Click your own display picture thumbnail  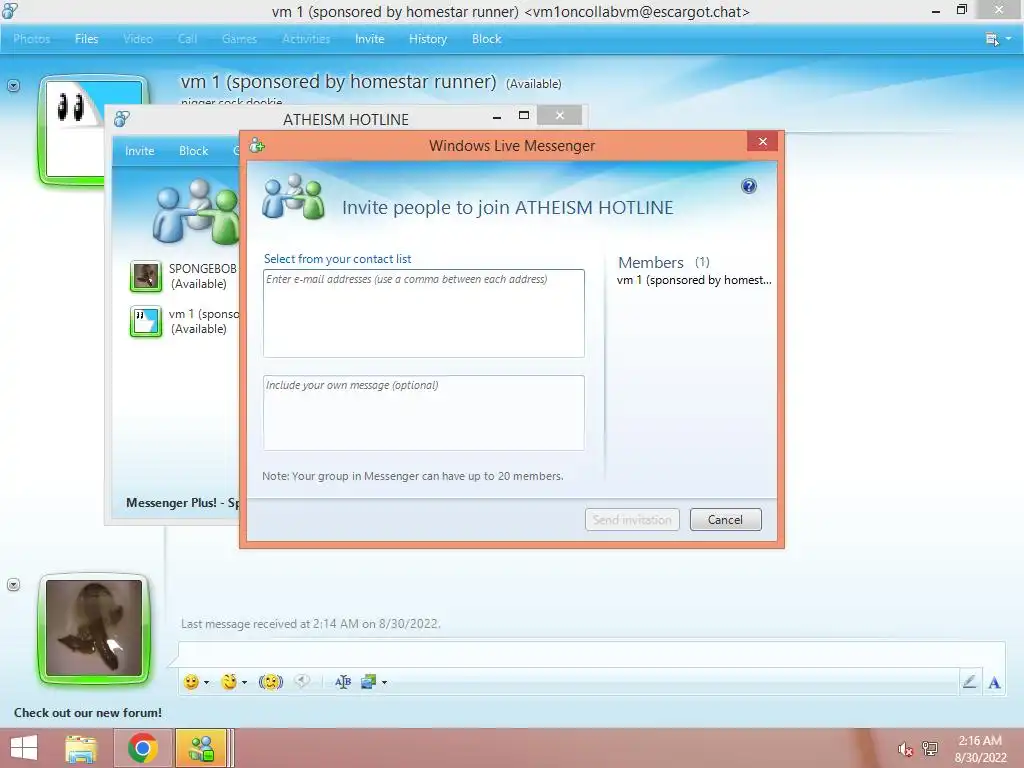[94, 628]
